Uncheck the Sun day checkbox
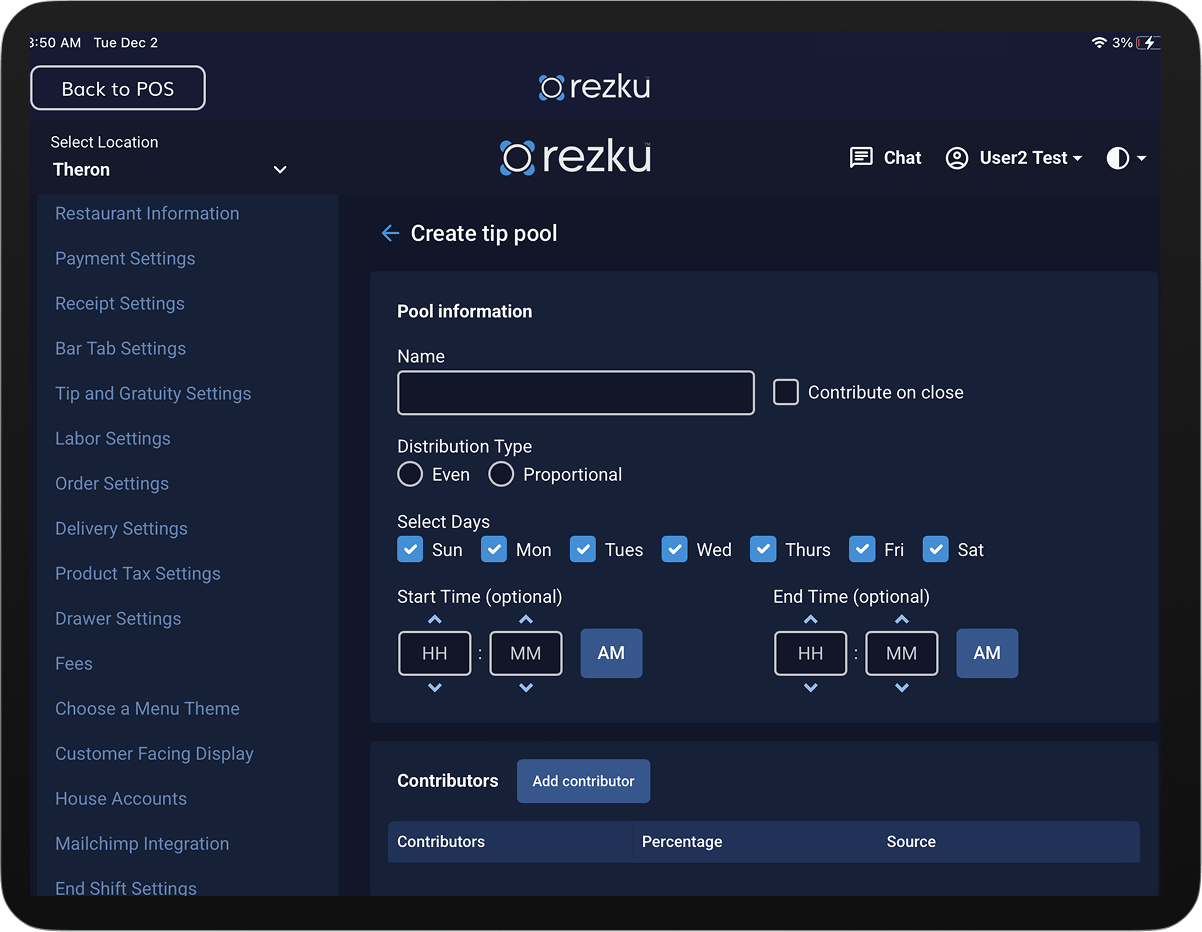This screenshot has width=1202, height=932. (410, 549)
